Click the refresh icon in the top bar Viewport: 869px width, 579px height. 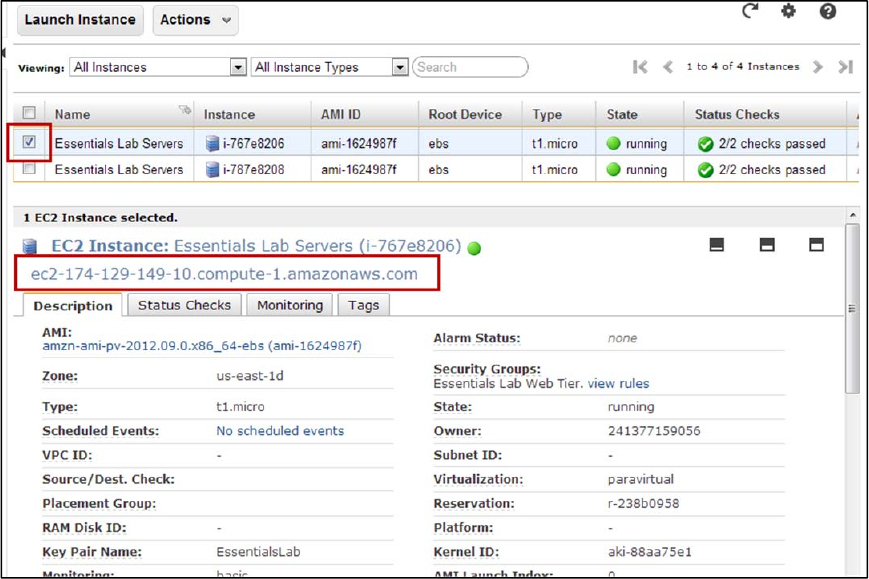pos(750,11)
